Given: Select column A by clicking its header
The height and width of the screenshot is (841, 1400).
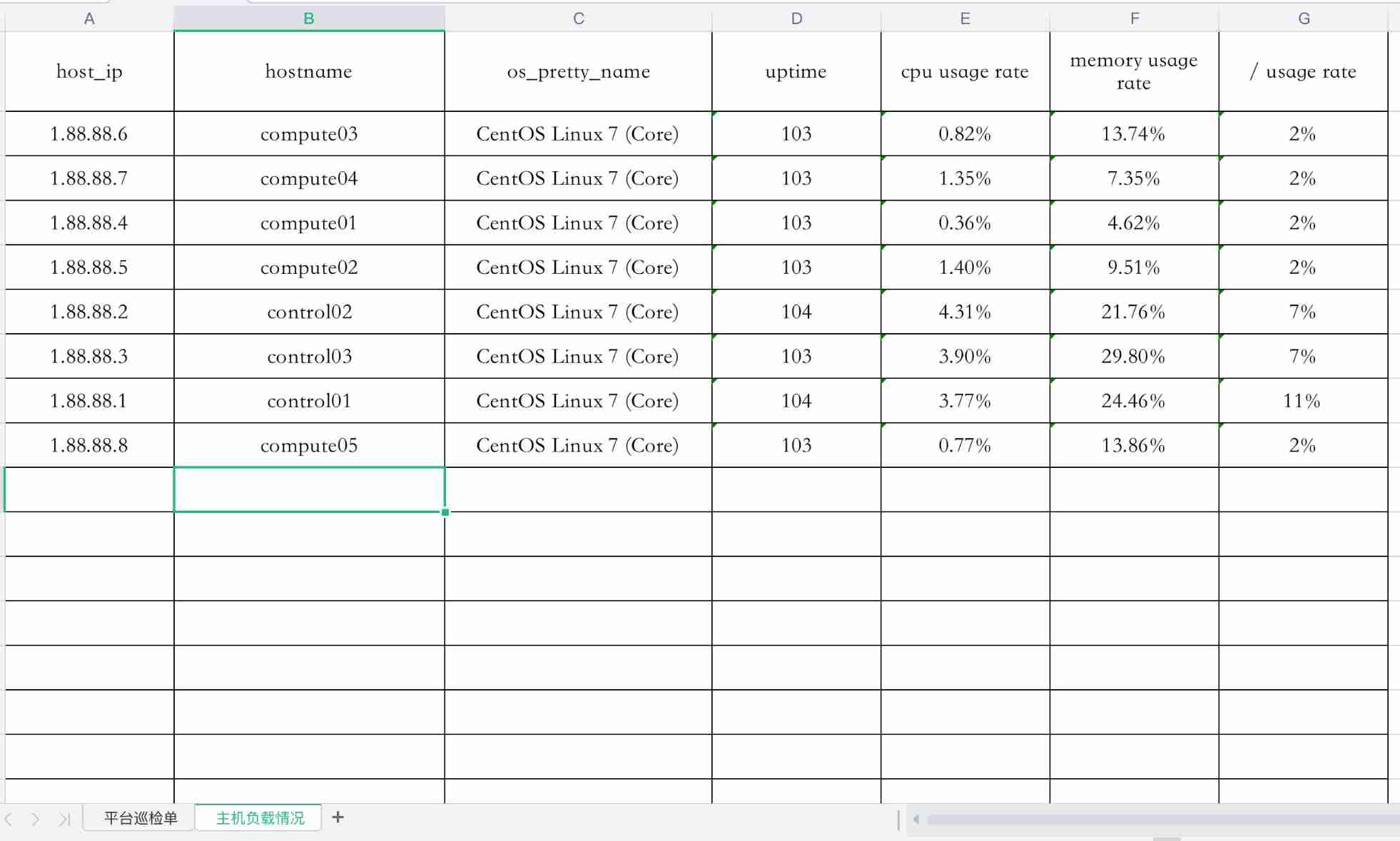Looking at the screenshot, I should 88,18.
